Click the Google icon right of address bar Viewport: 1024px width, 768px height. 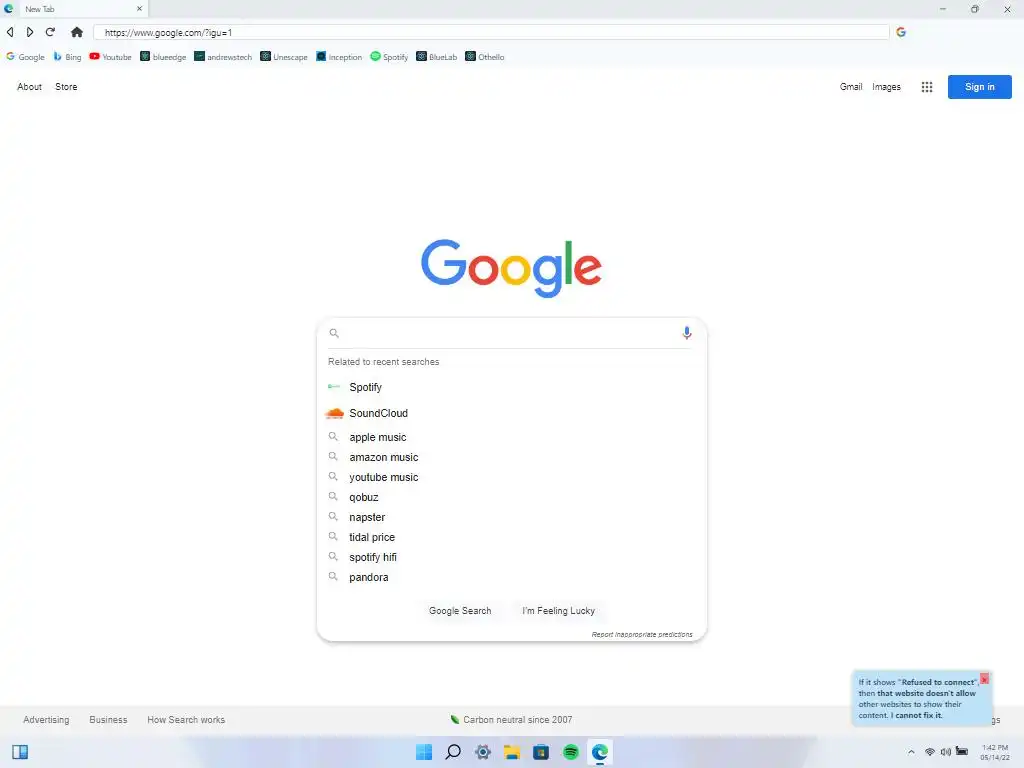901,32
